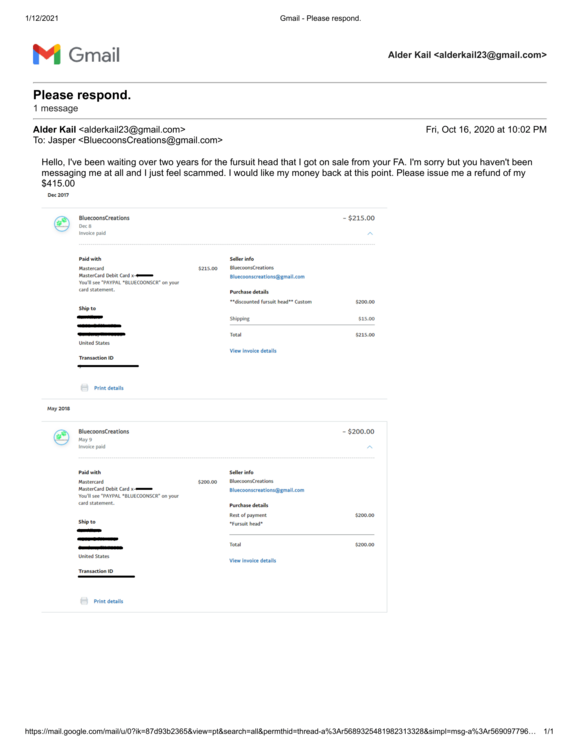Click the sender alderkail23@gmail.com address line

(109, 130)
